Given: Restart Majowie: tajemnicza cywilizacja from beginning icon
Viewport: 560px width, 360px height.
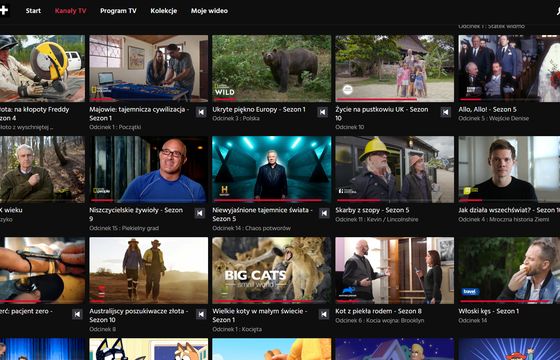Looking at the screenshot, I should tap(201, 112).
